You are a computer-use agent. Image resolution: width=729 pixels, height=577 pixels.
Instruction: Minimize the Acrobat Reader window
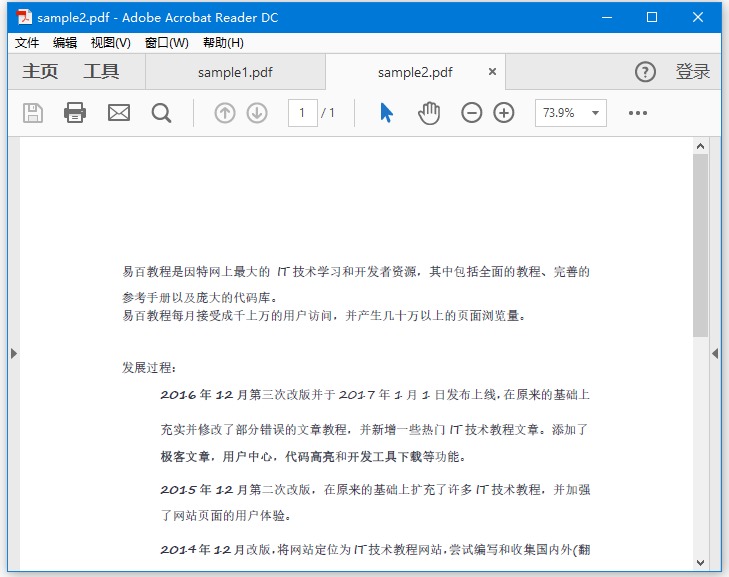point(607,17)
